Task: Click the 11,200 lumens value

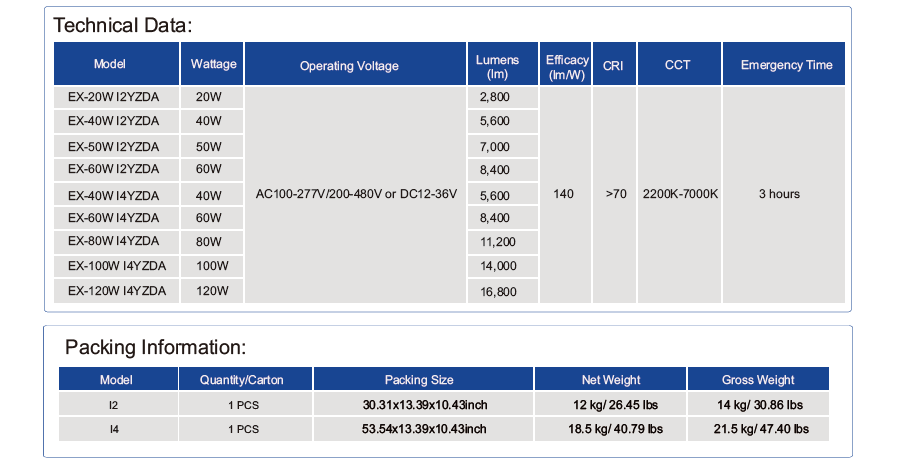Action: (x=498, y=242)
